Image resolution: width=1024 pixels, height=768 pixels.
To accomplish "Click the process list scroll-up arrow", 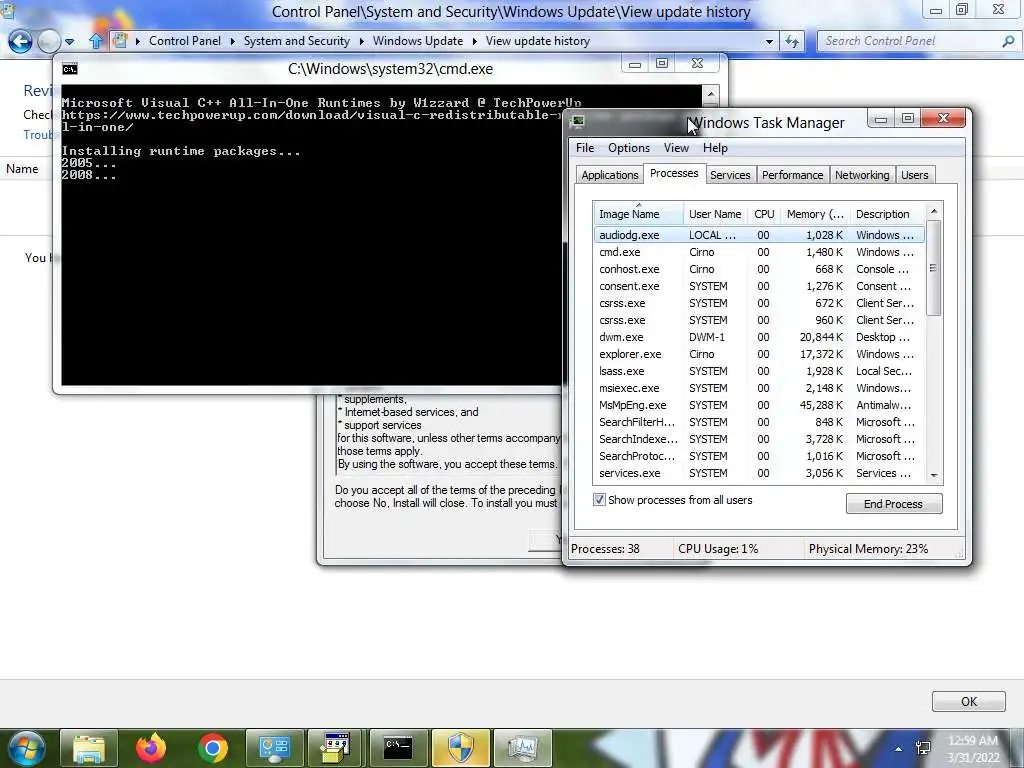I will pyautogui.click(x=934, y=212).
